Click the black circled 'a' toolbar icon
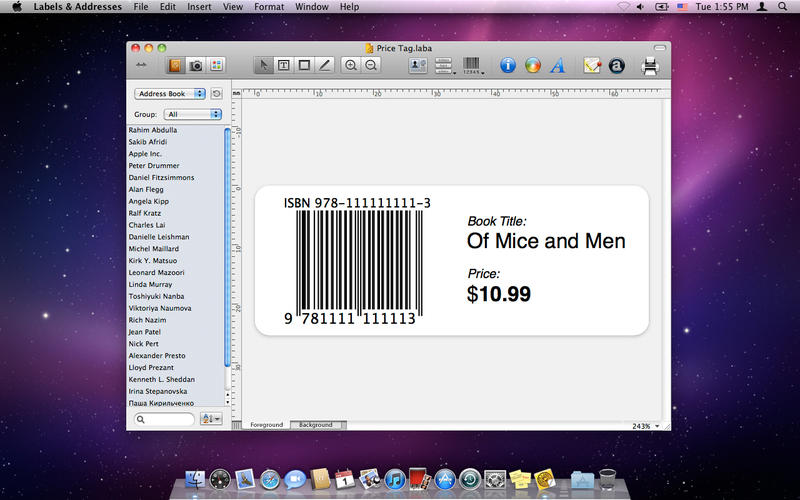Viewport: 800px width, 500px height. click(616, 66)
